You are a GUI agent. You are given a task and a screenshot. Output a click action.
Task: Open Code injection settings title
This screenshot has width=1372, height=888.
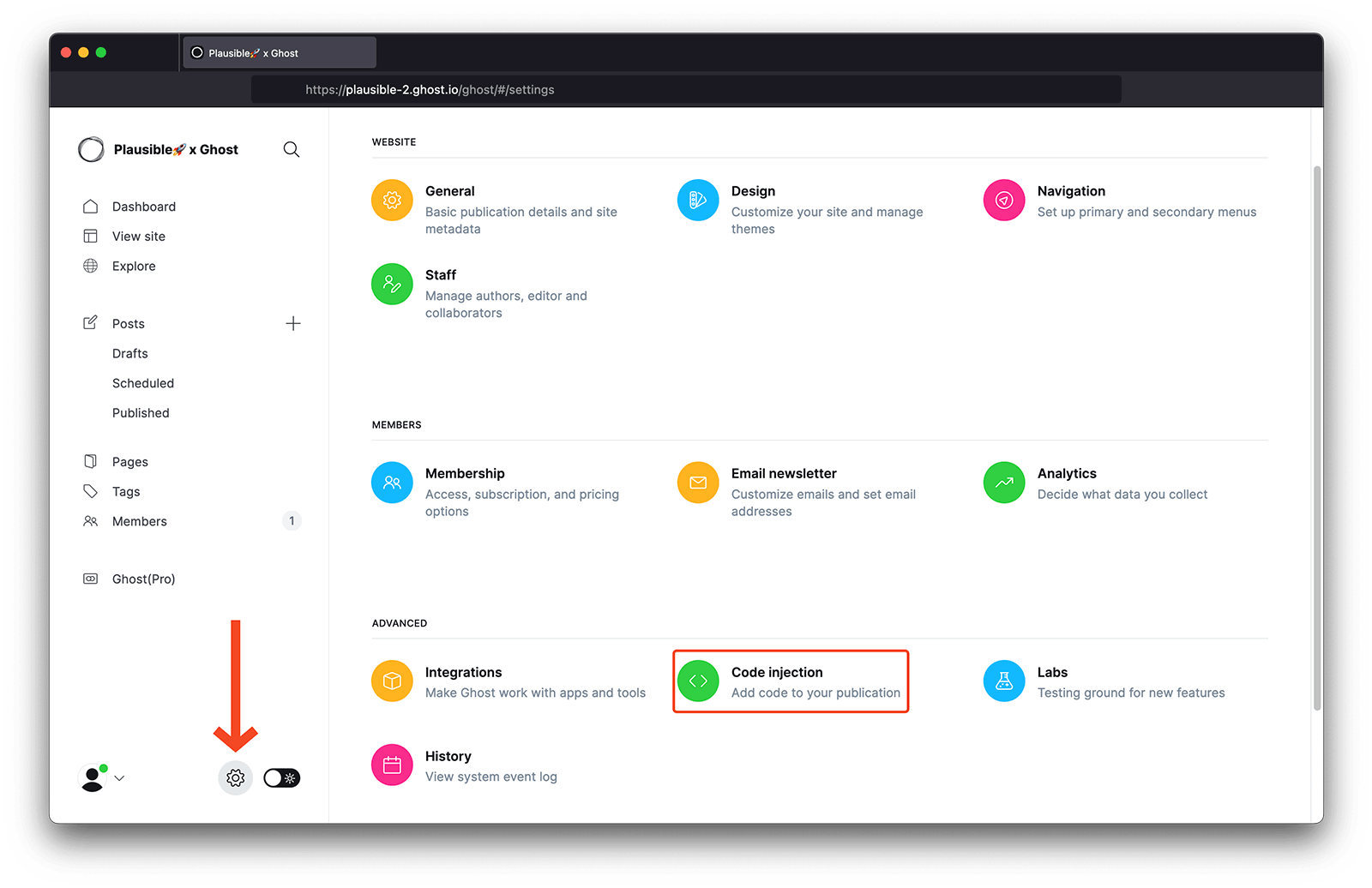pyautogui.click(x=777, y=672)
